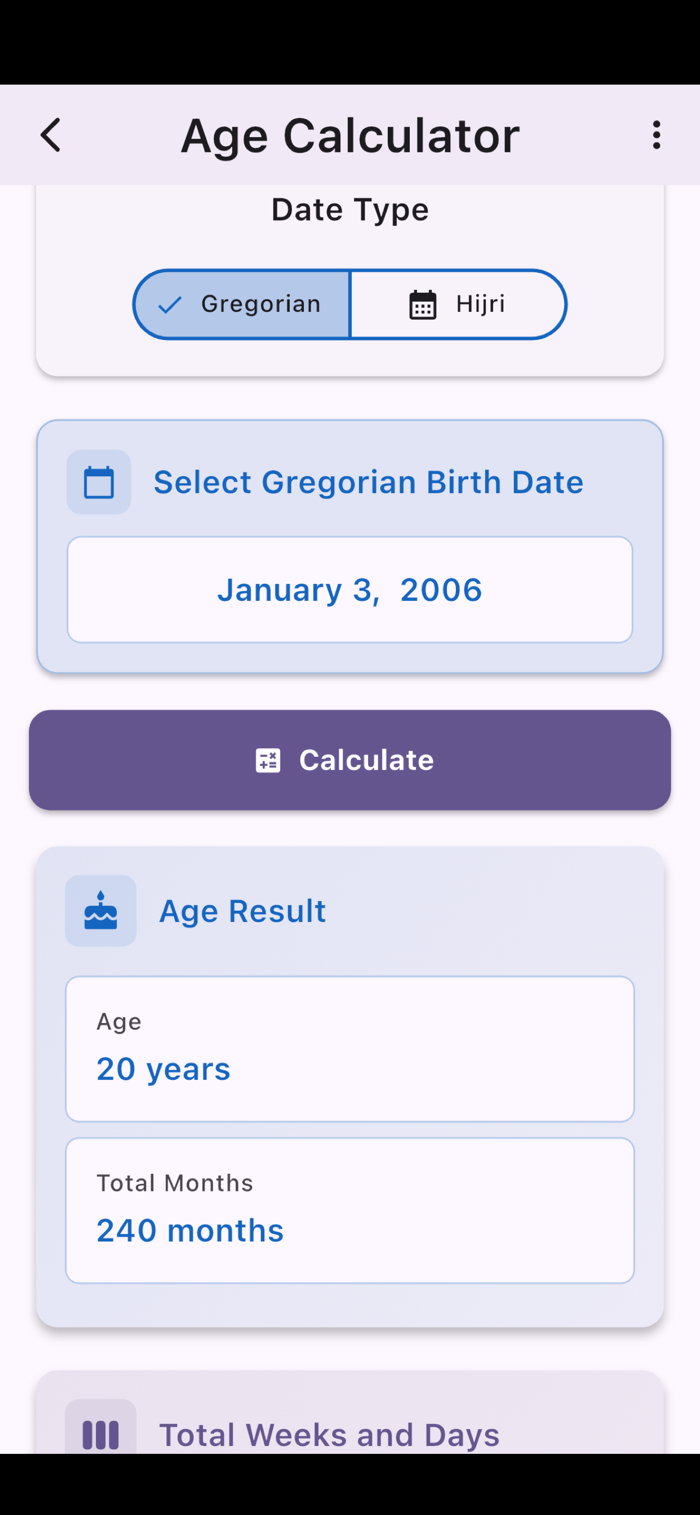The image size is (700, 1515).
Task: Switch date type to Hijri
Action: (458, 304)
